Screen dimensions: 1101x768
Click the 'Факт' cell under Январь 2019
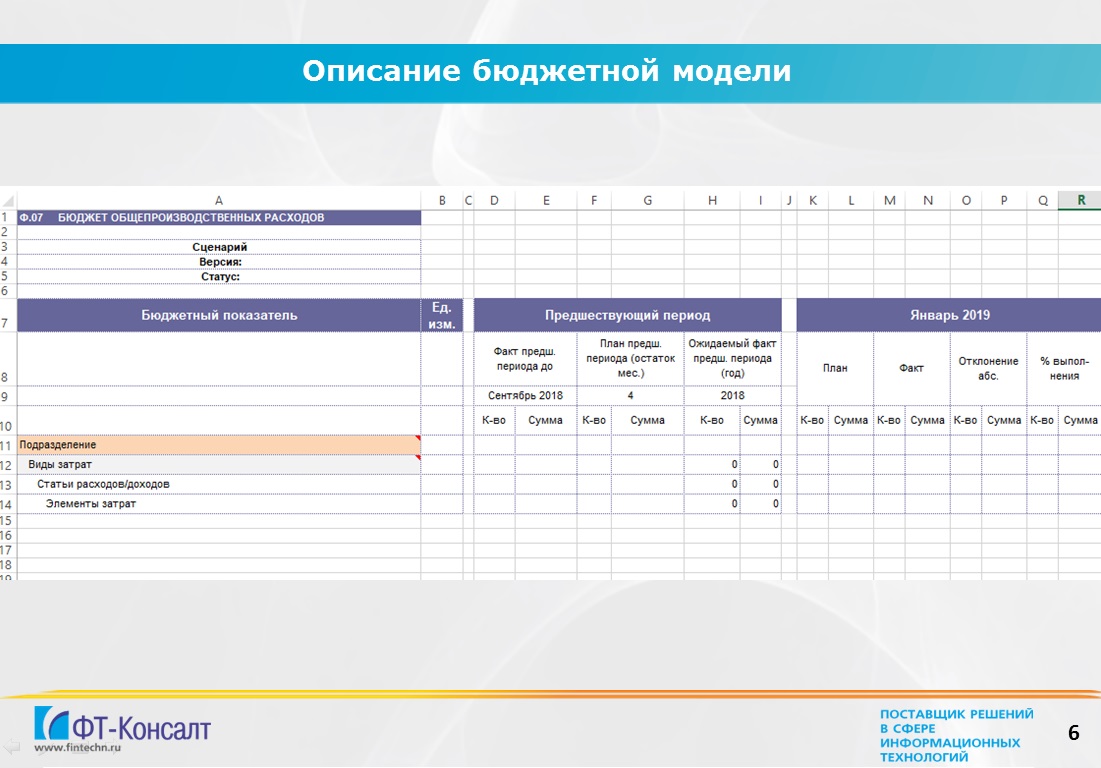pos(911,368)
